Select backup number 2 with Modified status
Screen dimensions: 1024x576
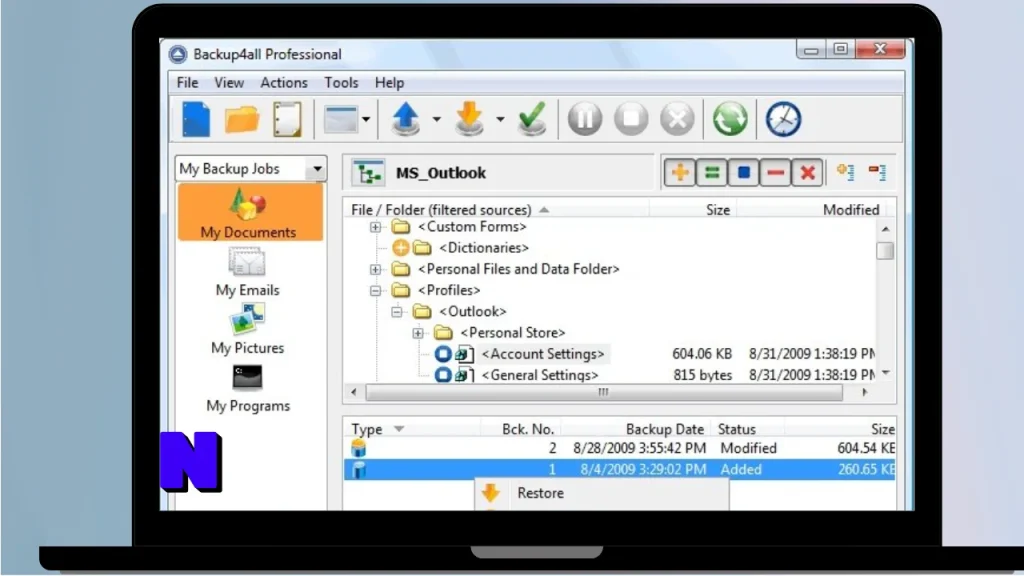pyautogui.click(x=619, y=449)
